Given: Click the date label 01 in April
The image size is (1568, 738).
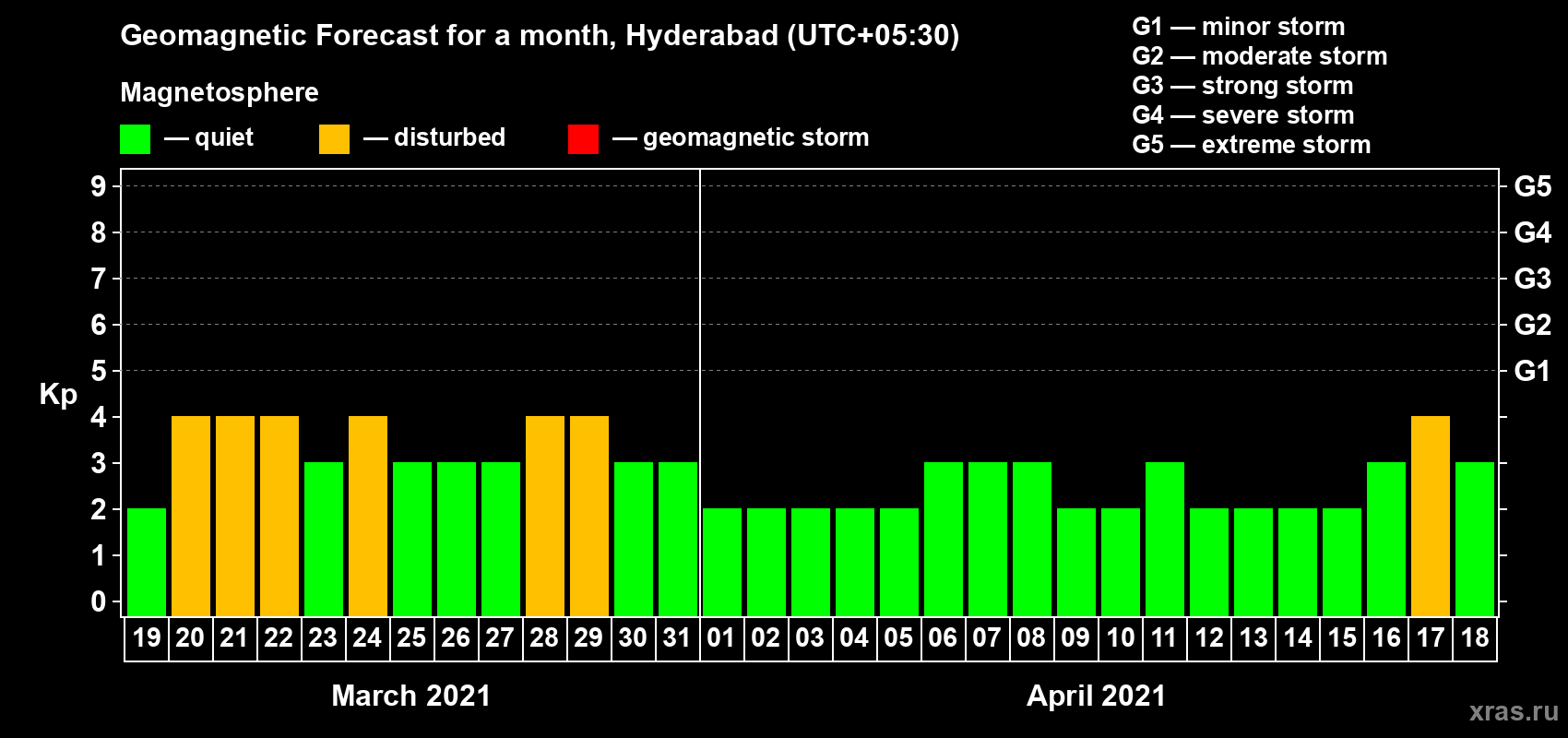Looking at the screenshot, I should coord(721,637).
